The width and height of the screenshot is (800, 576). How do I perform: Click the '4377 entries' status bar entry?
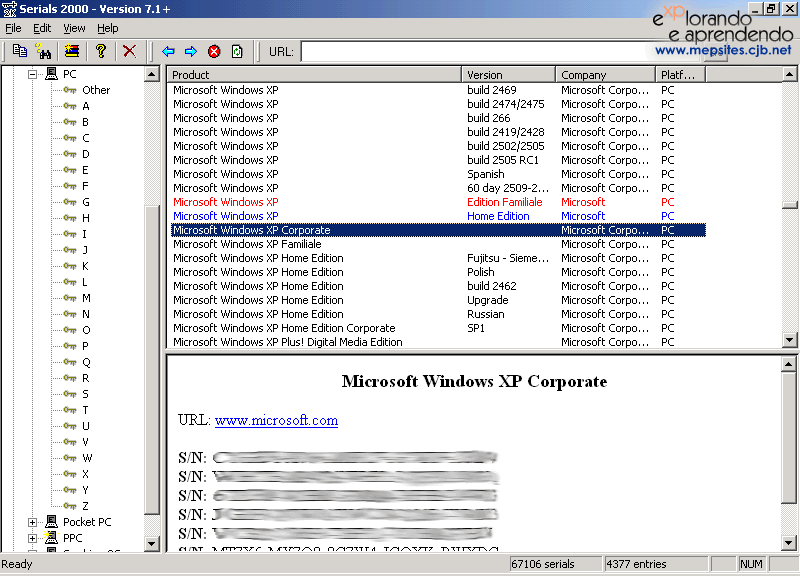point(656,564)
